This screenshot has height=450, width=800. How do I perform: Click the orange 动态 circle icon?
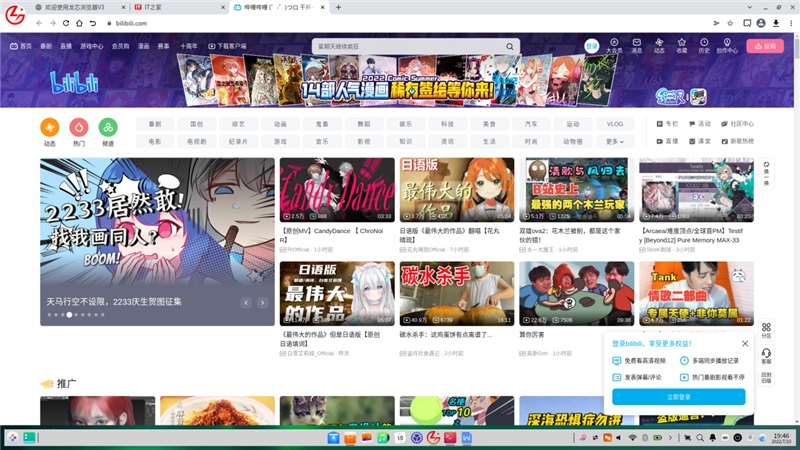coord(49,127)
